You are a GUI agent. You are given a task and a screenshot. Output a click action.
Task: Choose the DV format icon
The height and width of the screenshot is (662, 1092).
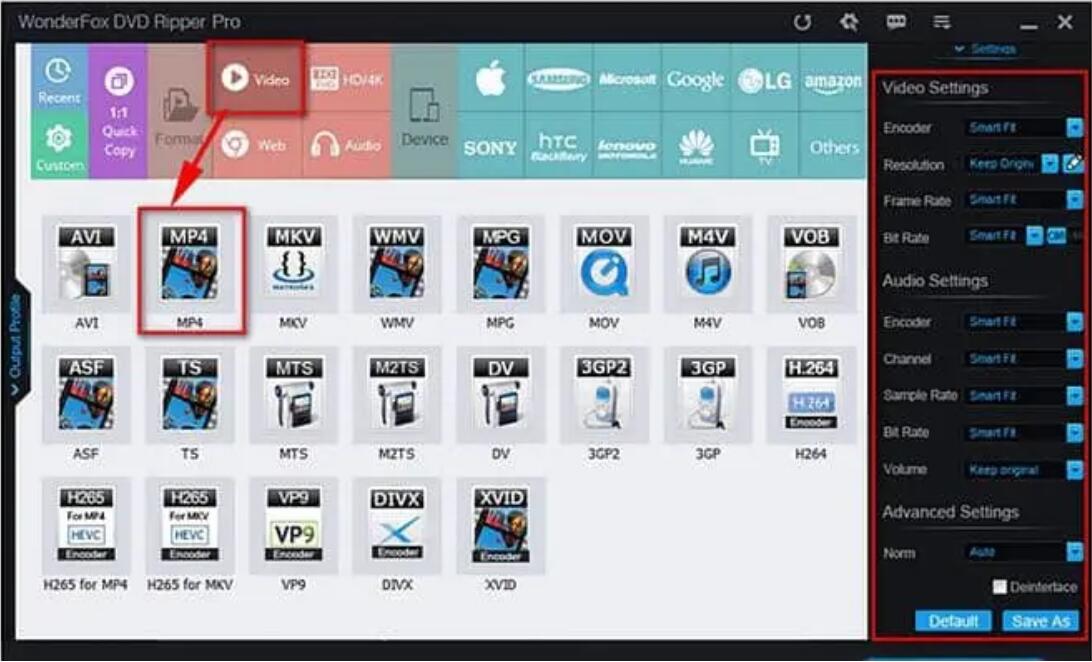(500, 395)
